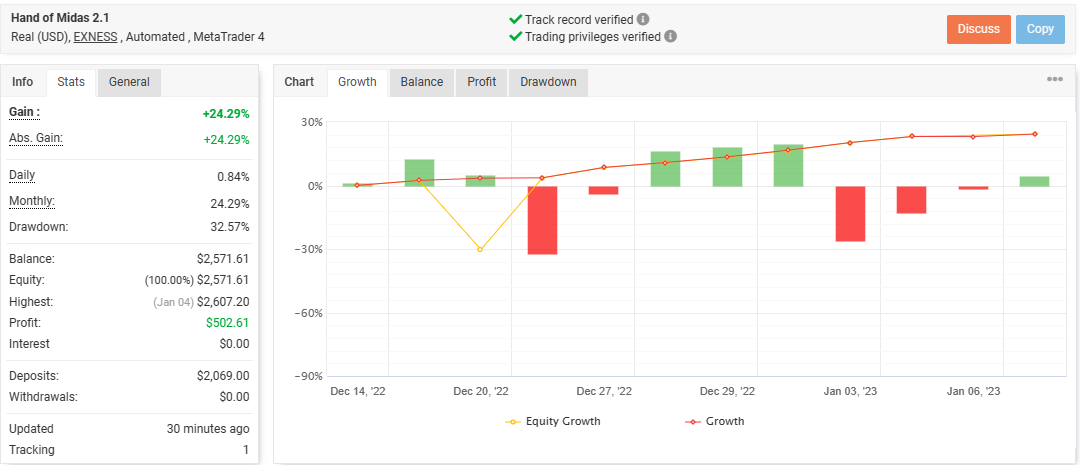Open the EXNESS broker link
The width and height of the screenshot is (1080, 465).
pyautogui.click(x=96, y=37)
